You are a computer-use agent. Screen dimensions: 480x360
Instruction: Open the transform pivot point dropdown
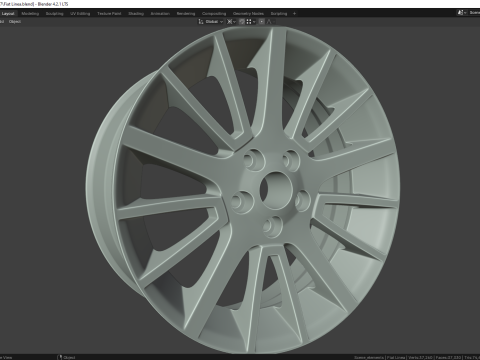tap(231, 22)
